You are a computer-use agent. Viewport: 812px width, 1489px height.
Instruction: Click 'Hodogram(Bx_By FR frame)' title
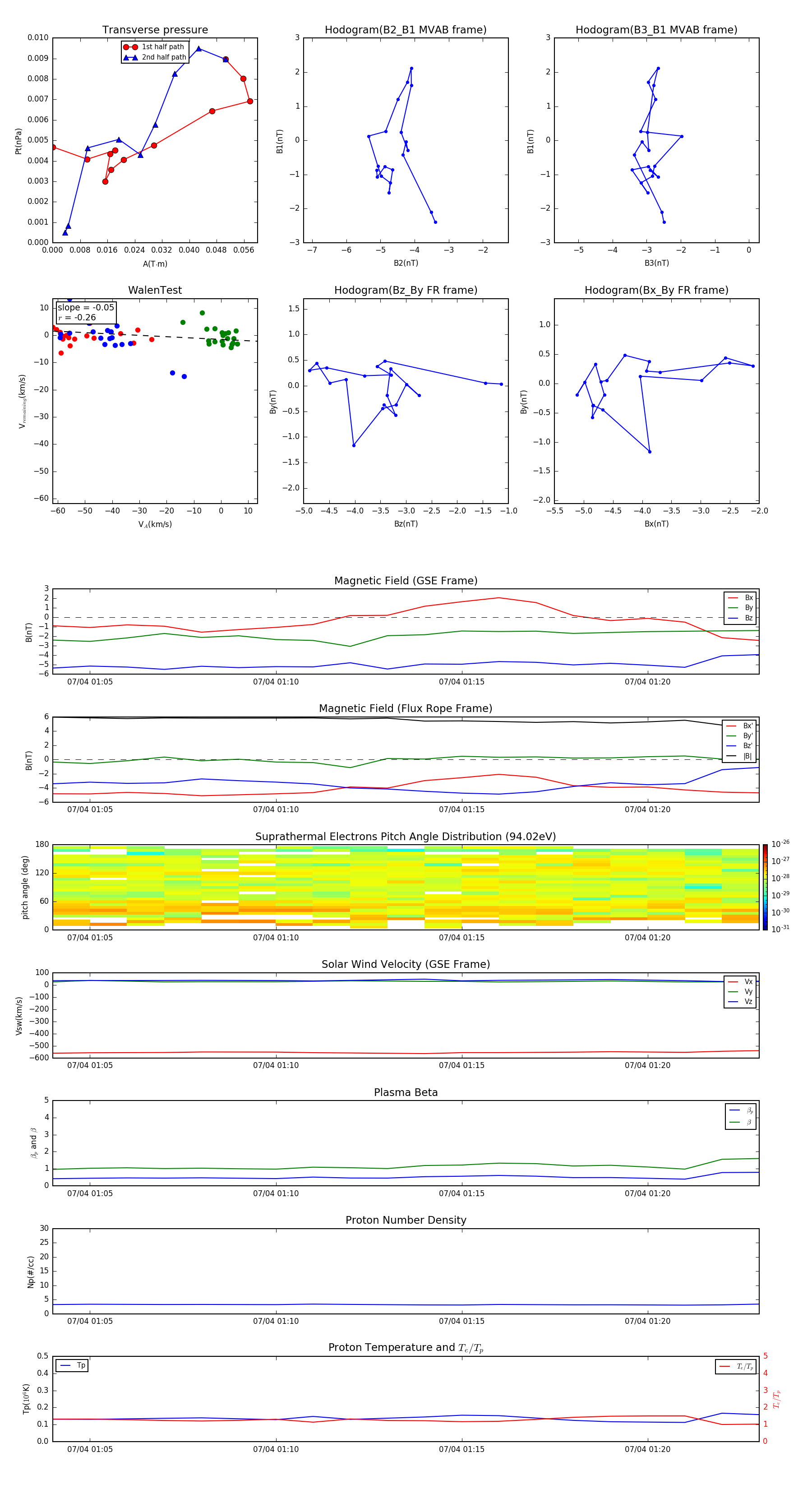pos(656,290)
